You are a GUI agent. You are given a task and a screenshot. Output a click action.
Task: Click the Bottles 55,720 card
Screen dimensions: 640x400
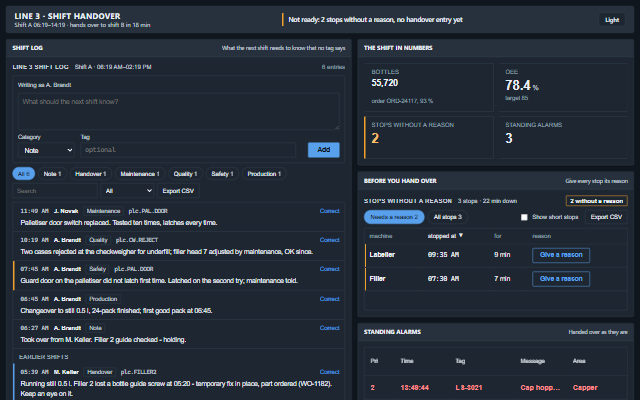[429, 87]
